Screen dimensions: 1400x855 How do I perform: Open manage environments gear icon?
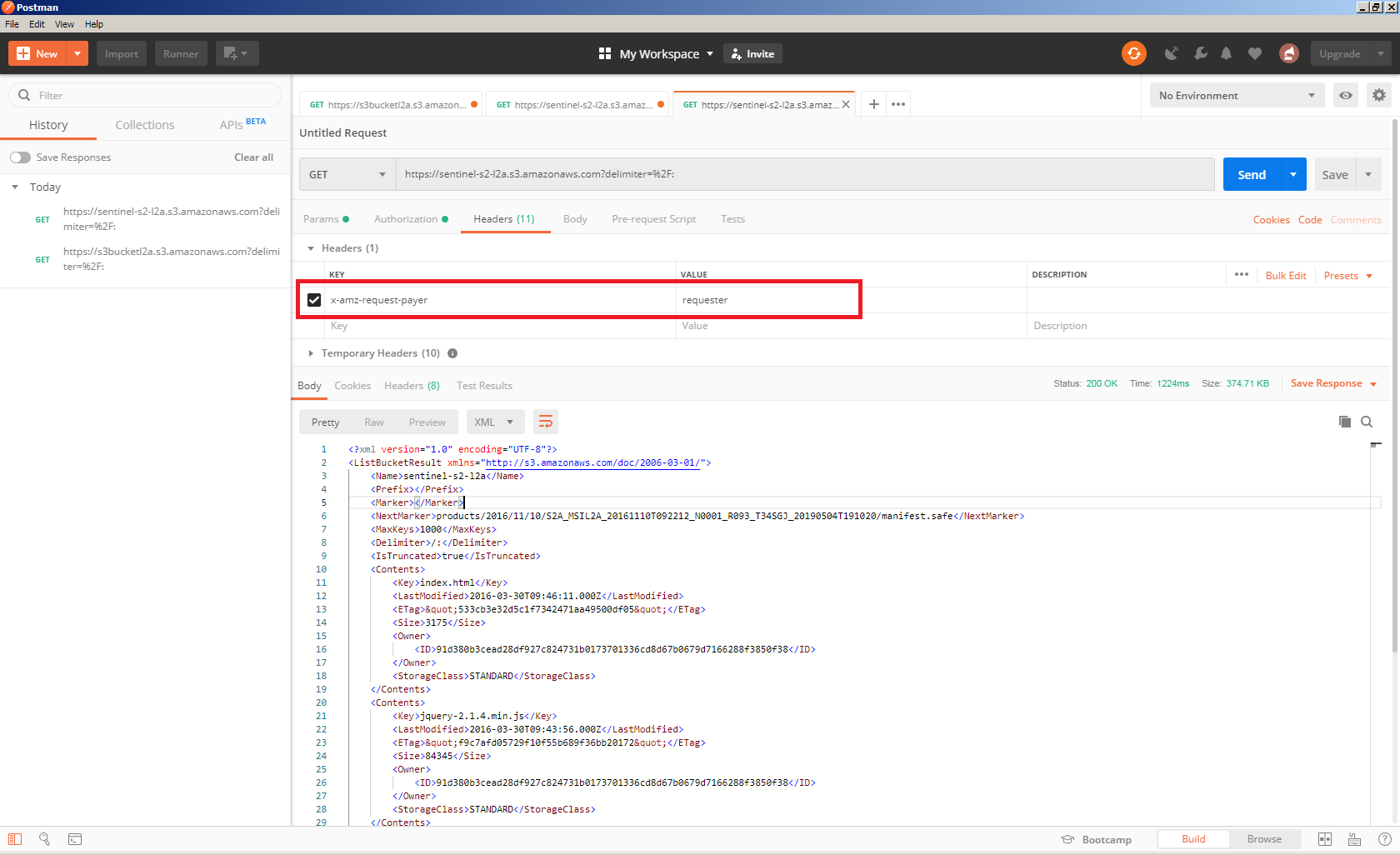coord(1378,95)
